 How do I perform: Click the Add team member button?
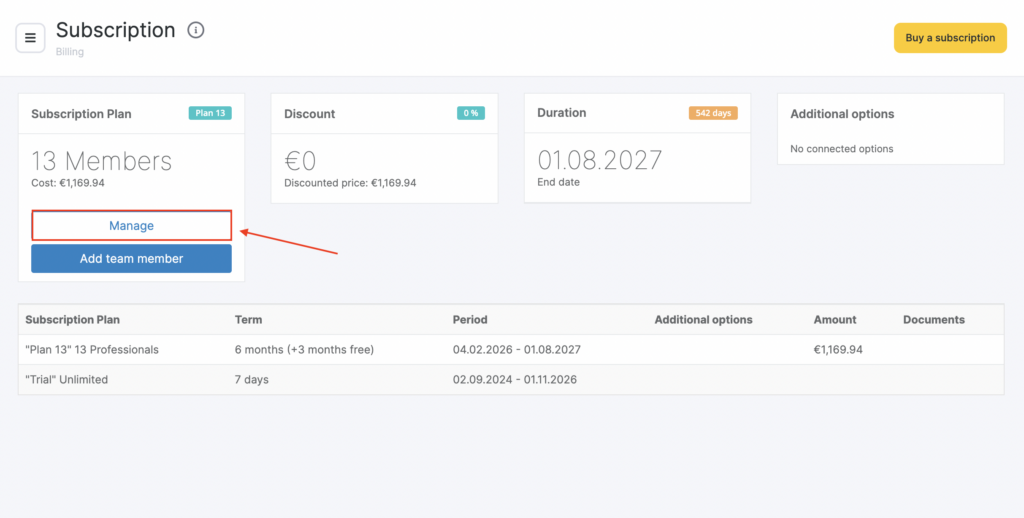click(x=131, y=259)
